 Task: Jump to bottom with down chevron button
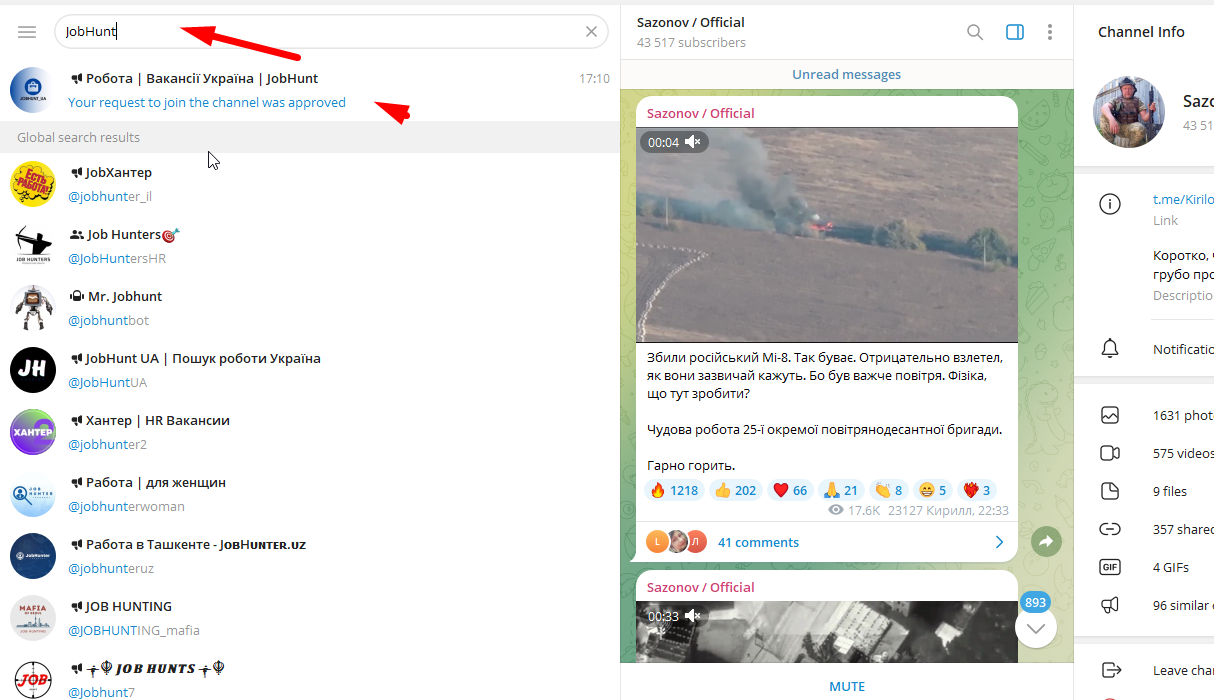(1036, 628)
